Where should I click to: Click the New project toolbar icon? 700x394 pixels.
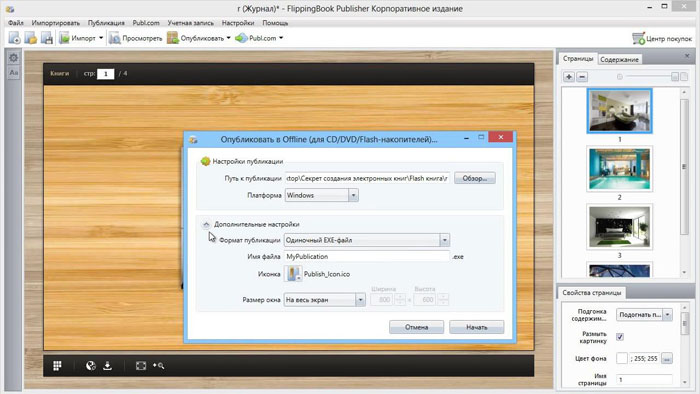(x=14, y=38)
